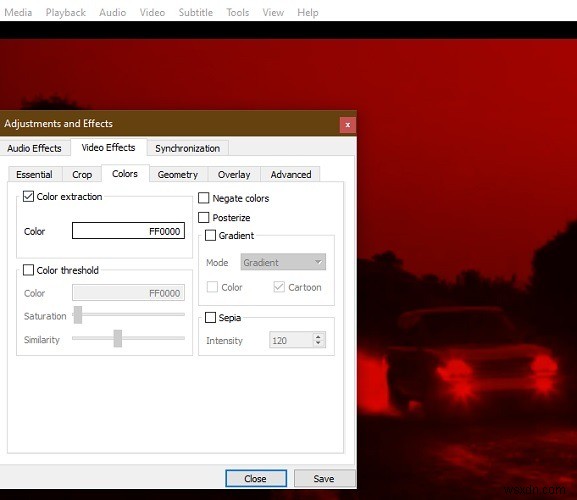The image size is (577, 500).
Task: Go to the Synchronization tab
Action: tap(188, 148)
